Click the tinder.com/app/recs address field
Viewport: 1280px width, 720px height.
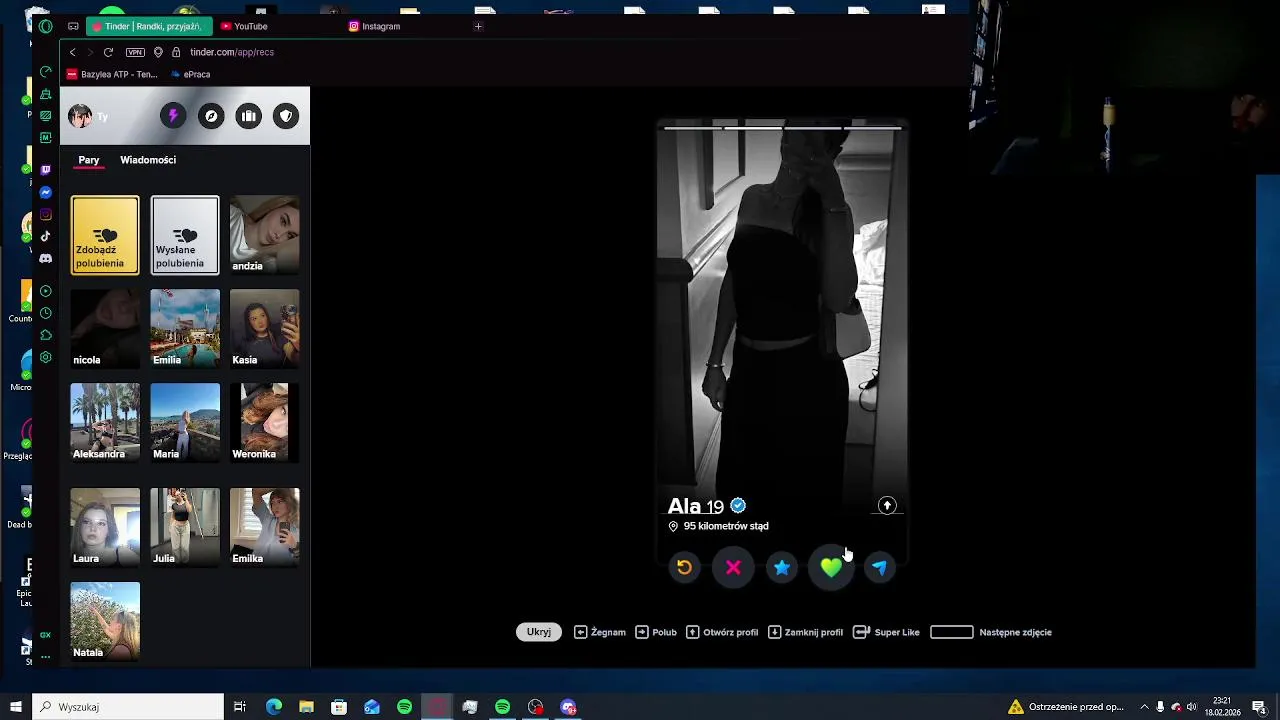232,52
